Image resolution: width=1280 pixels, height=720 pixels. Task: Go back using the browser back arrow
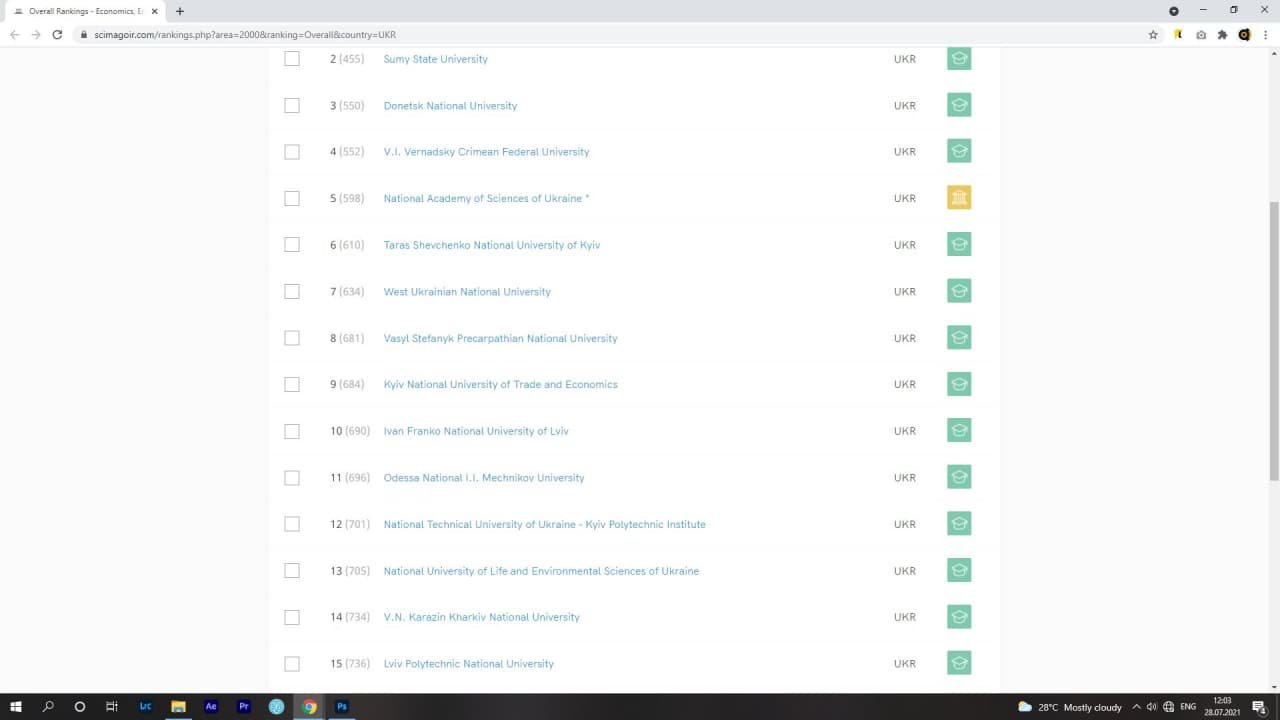coord(14,34)
